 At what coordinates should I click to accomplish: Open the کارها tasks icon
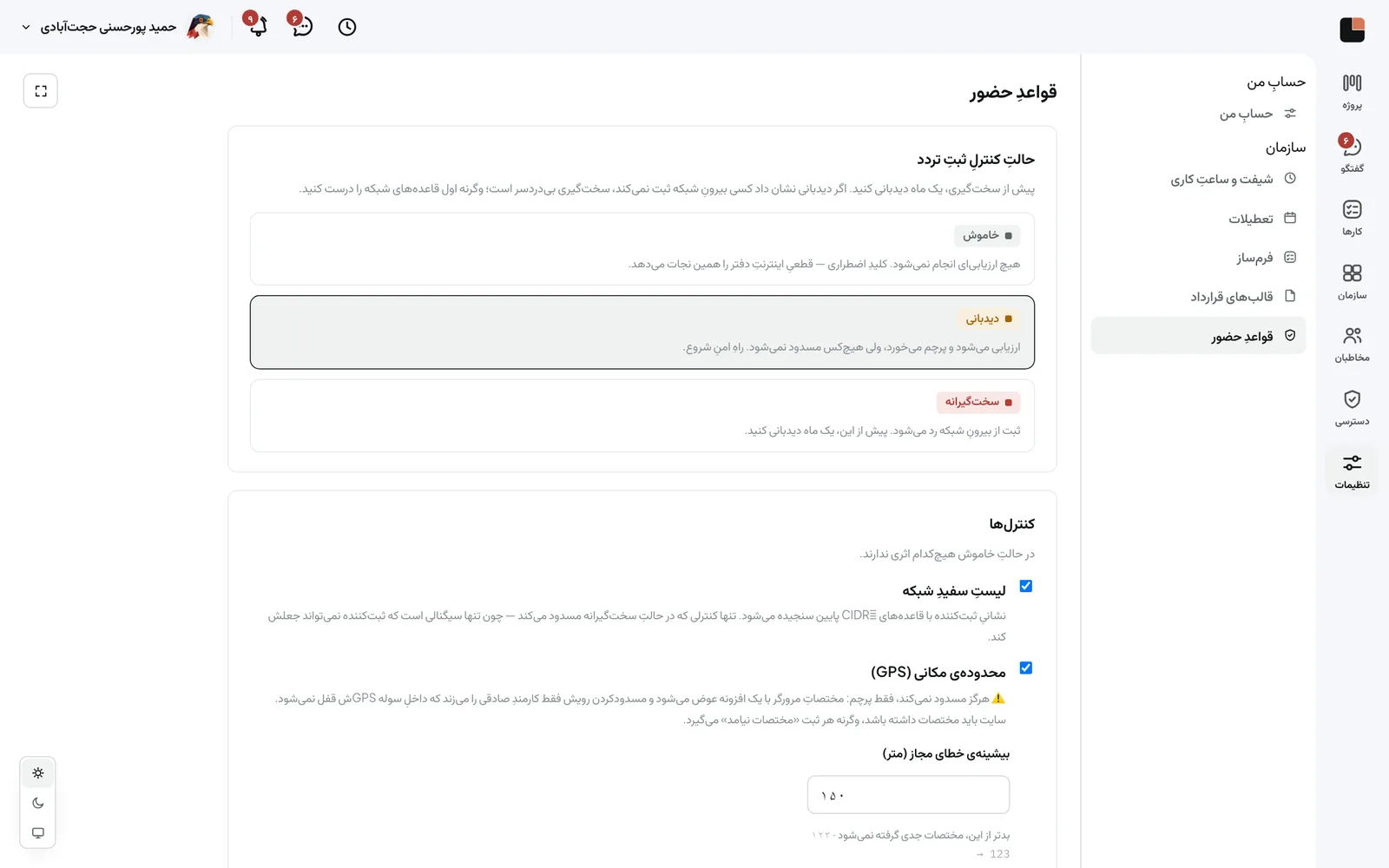(1352, 219)
